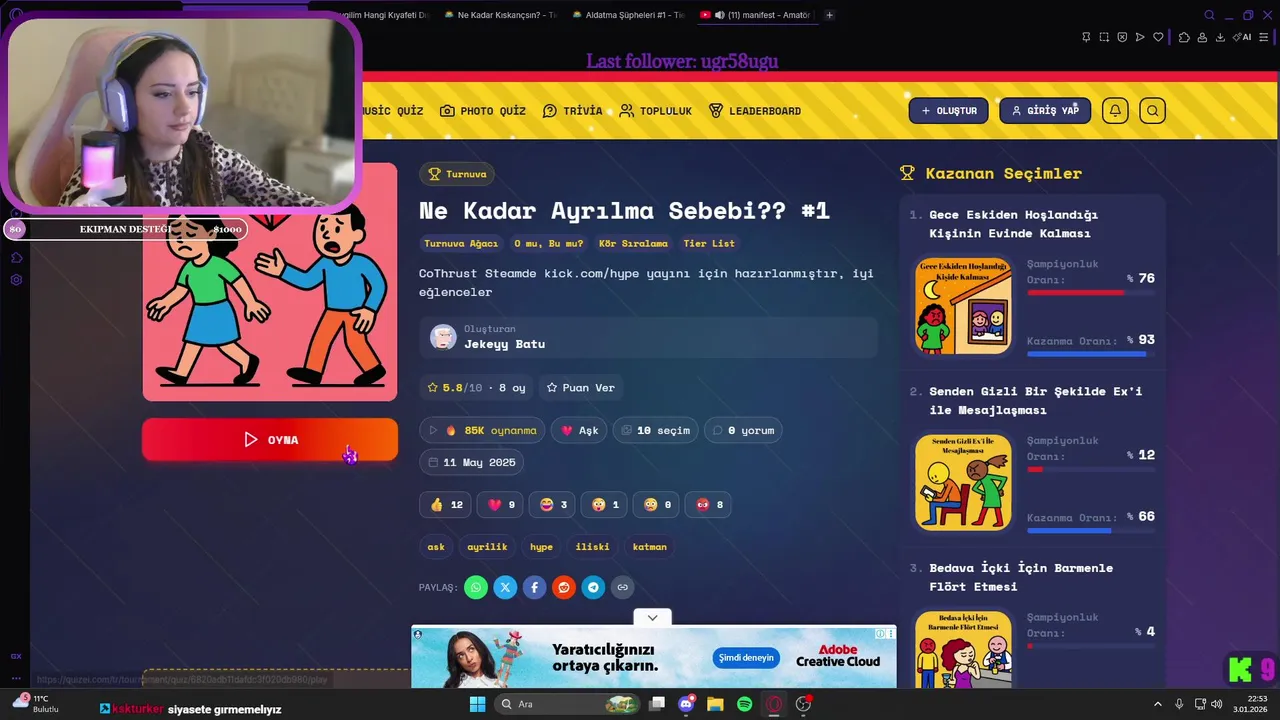This screenshot has height=720, width=1280.
Task: Open Discord from the taskbar
Action: point(686,704)
